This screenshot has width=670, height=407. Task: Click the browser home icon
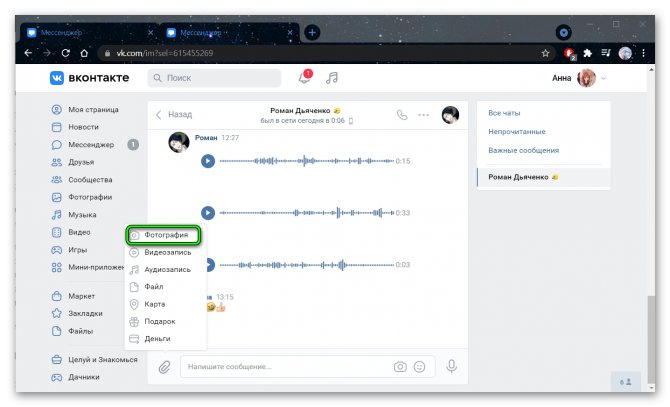pos(84,53)
